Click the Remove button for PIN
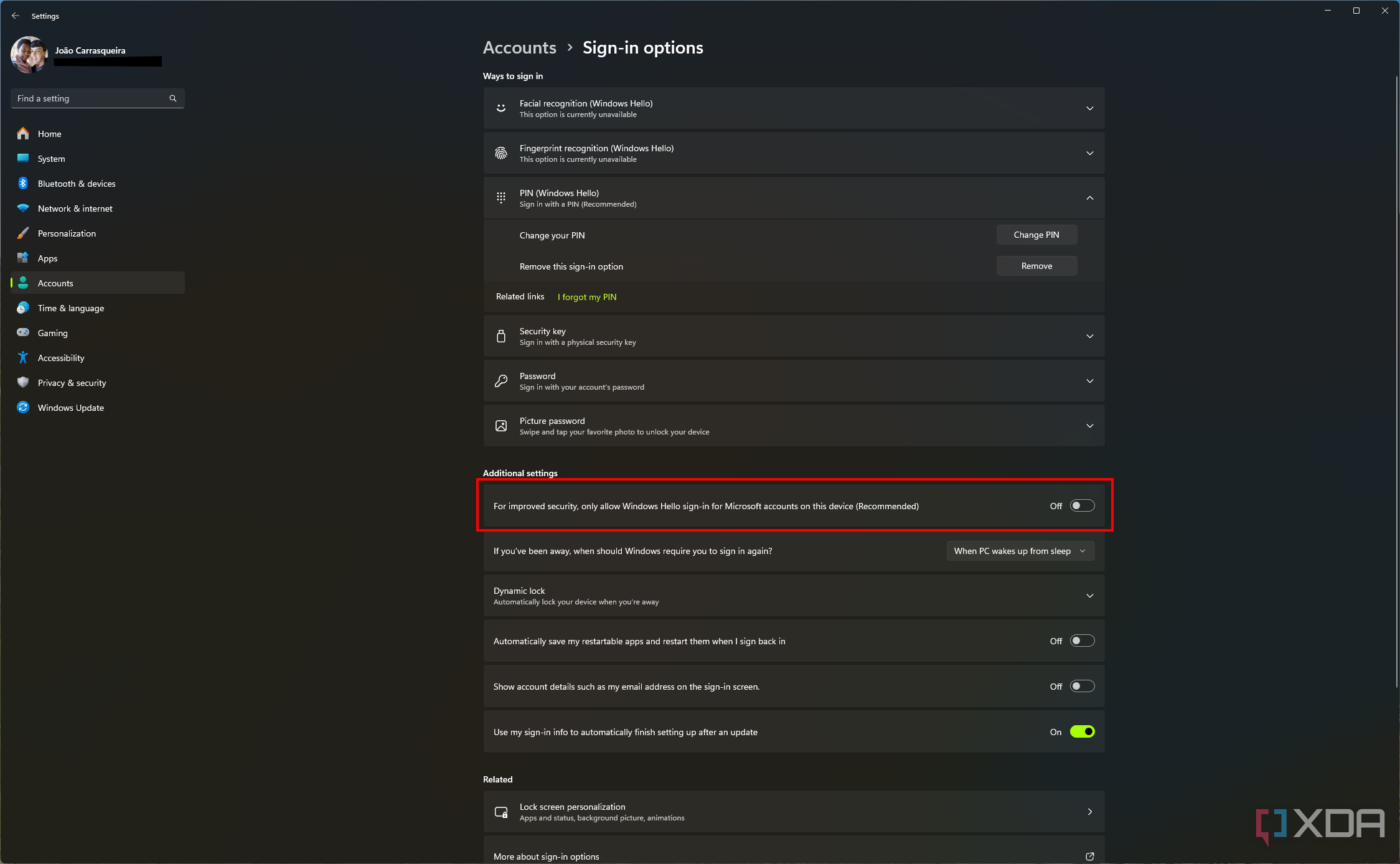 [x=1036, y=266]
